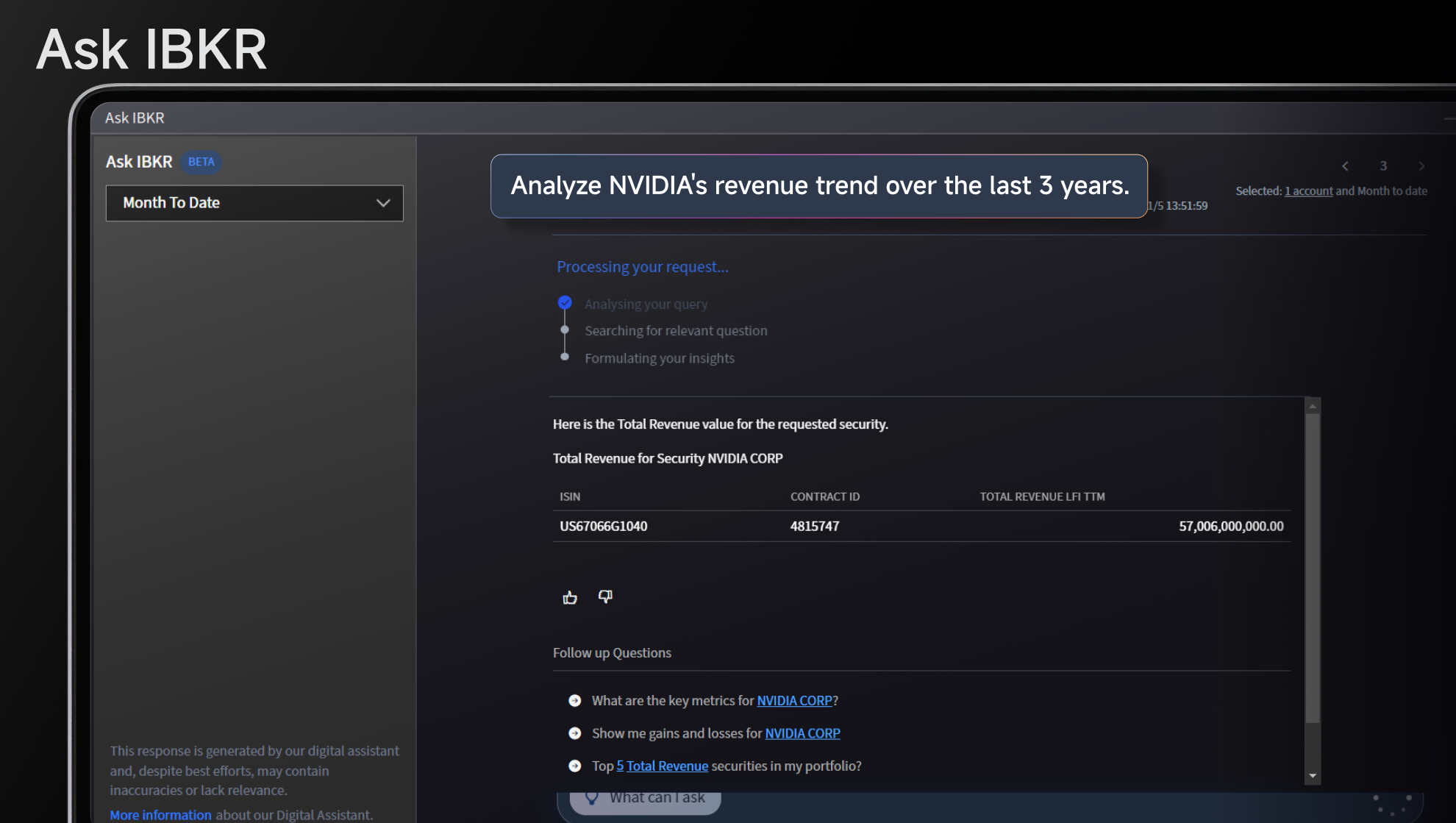The width and height of the screenshot is (1456, 823).
Task: Click the response panel scrollbar thumb
Action: 1313,568
